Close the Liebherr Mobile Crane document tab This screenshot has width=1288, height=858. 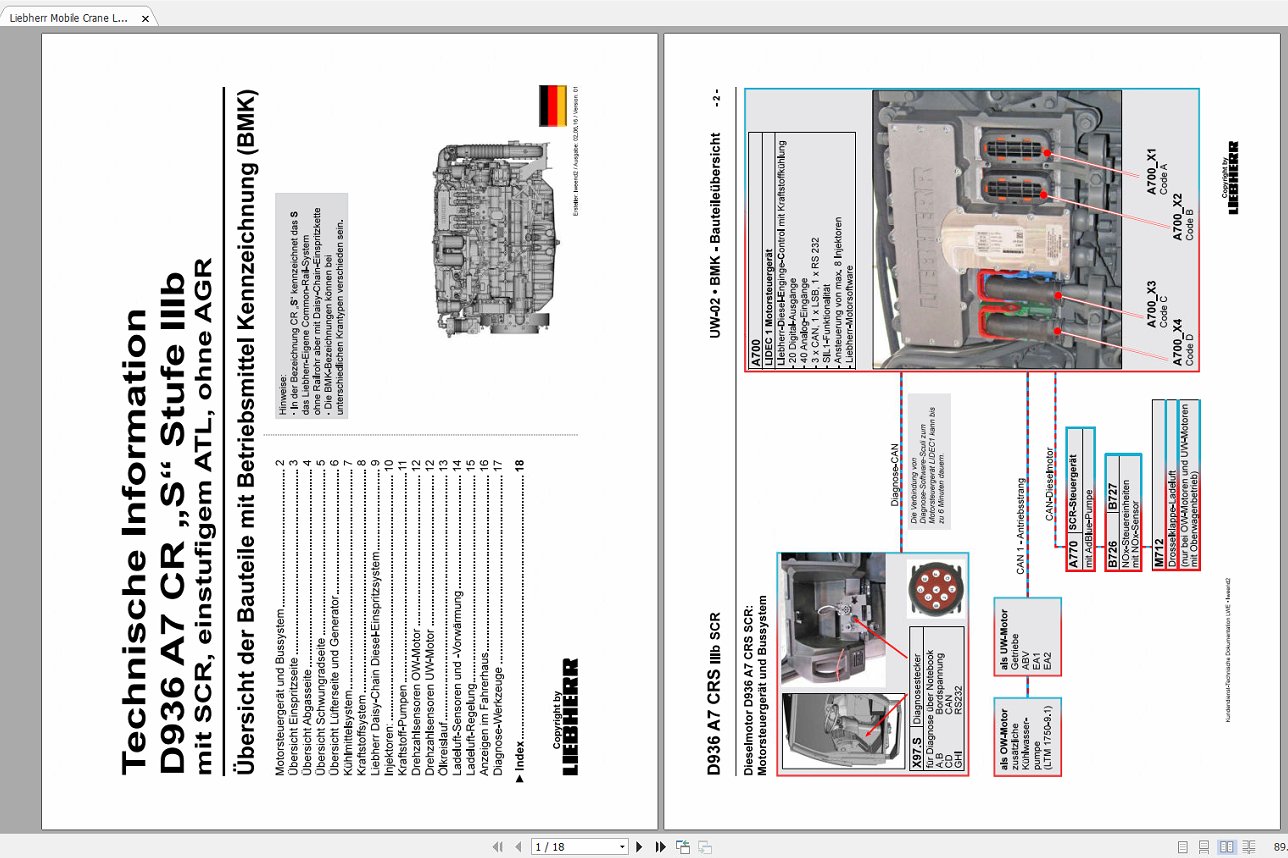[145, 18]
